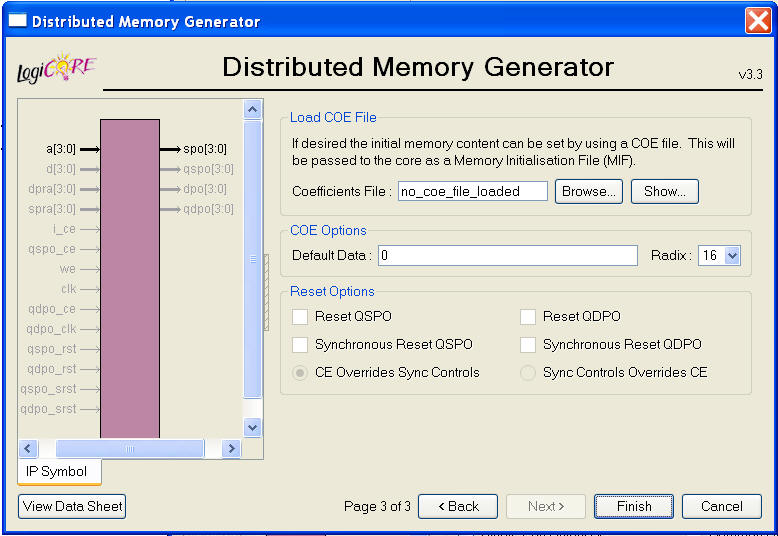
Task: Open the Radix dropdown
Action: point(732,256)
